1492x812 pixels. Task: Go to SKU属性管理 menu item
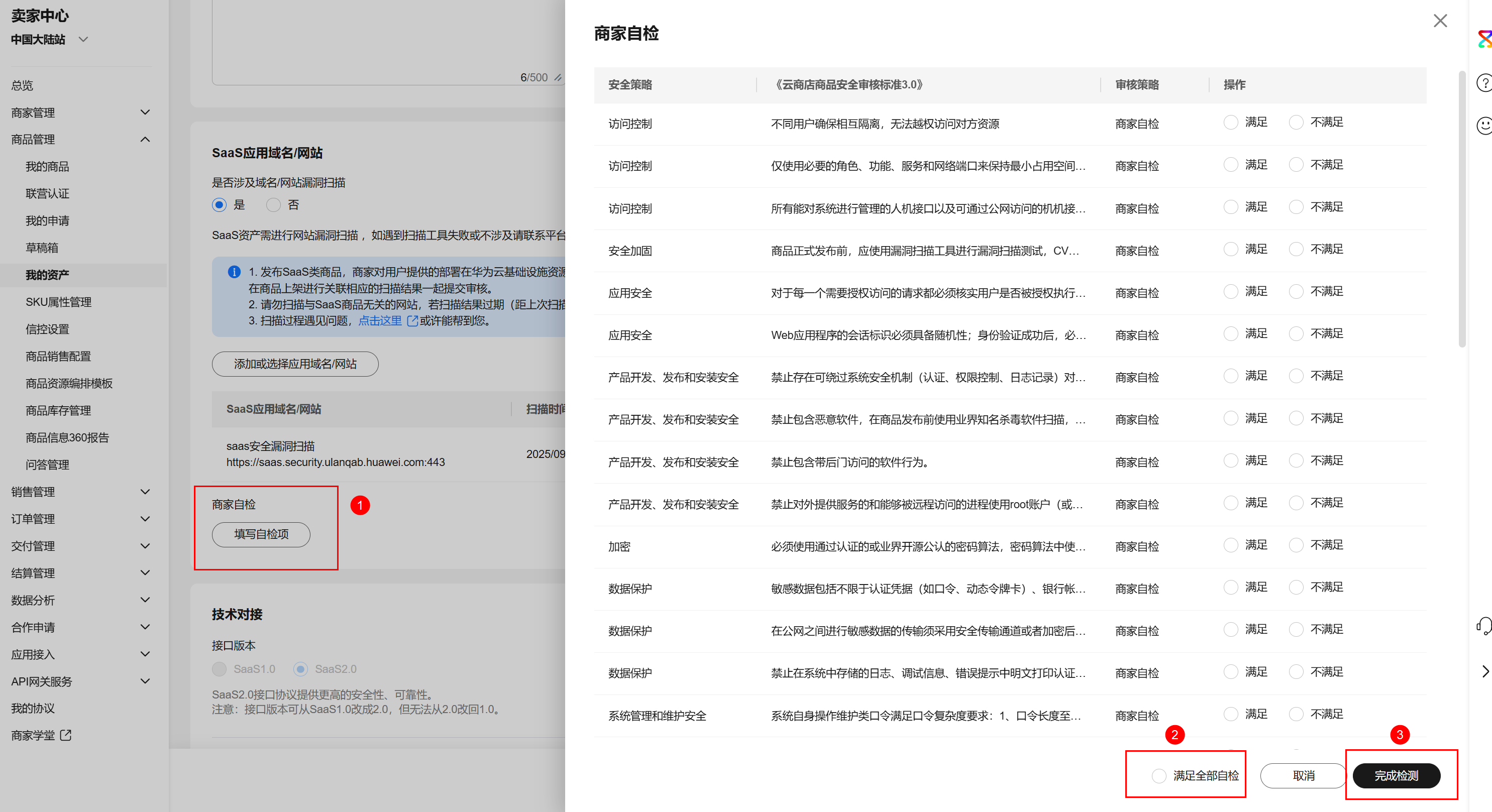coord(58,302)
